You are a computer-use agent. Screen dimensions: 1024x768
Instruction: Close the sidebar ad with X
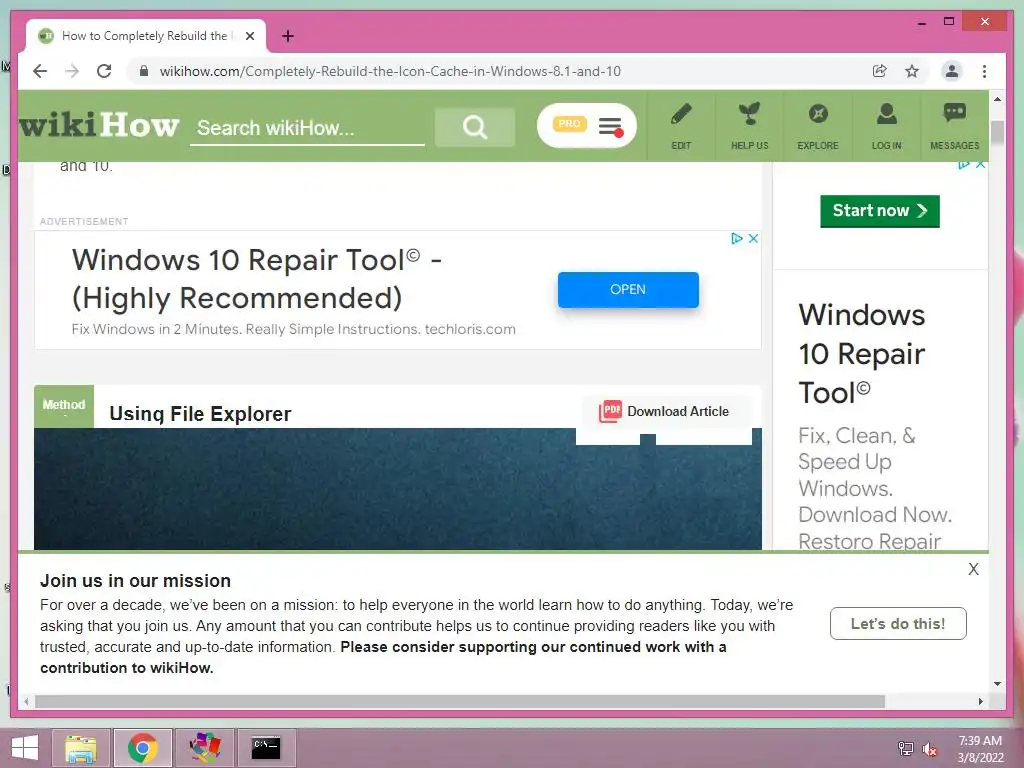980,165
